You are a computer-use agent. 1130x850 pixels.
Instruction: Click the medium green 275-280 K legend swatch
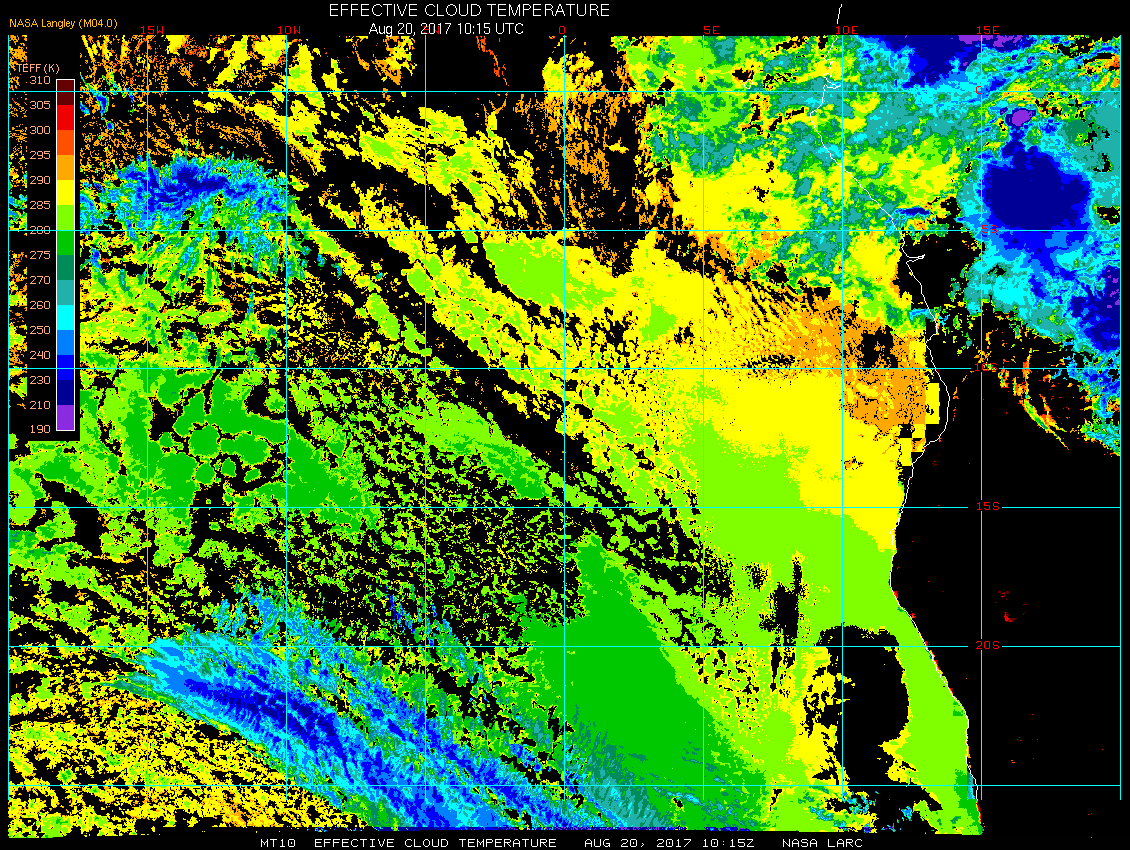(x=66, y=242)
